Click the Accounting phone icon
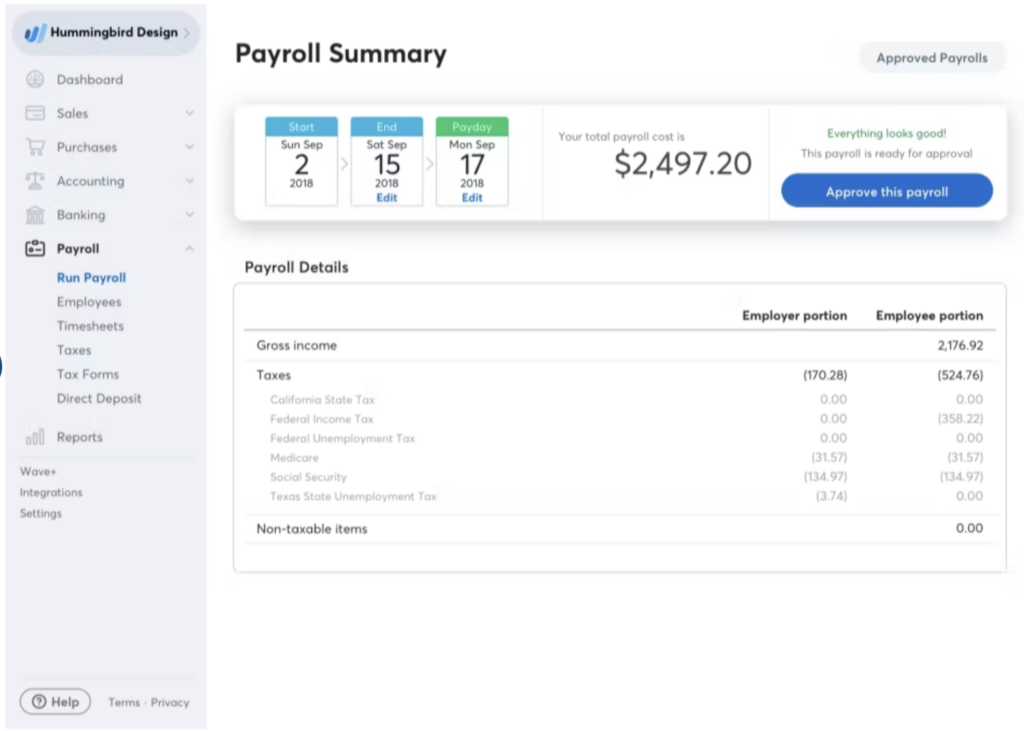Screen dimensions: 1024x731 point(34,181)
